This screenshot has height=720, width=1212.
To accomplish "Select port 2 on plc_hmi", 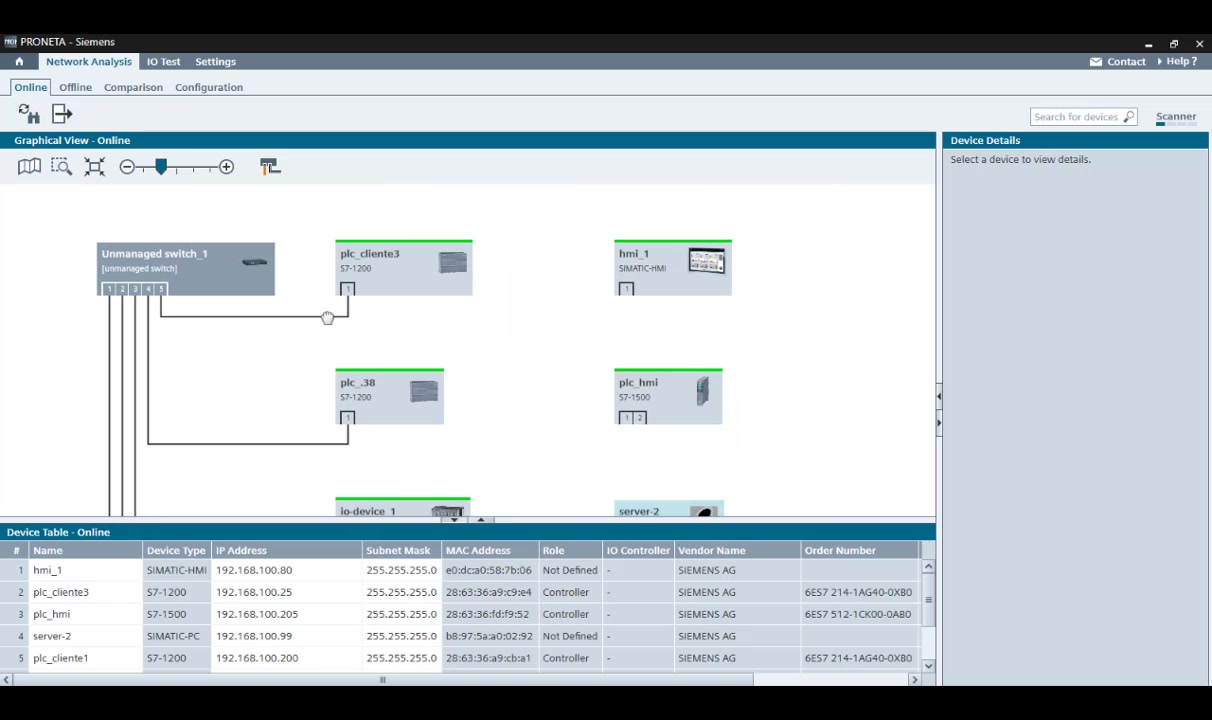I will (x=639, y=418).
